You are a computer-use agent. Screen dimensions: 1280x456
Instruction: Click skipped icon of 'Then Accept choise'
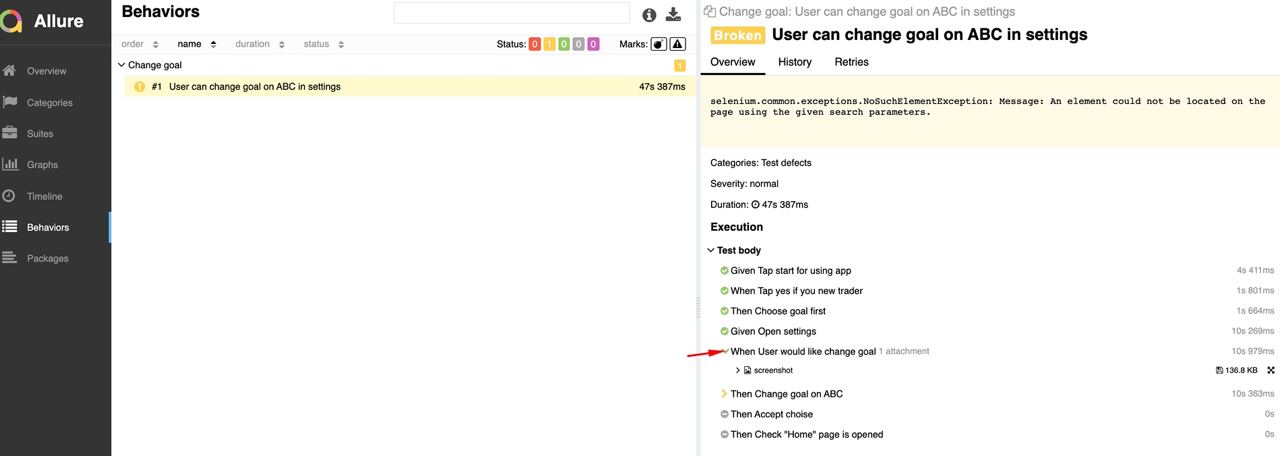click(x=725, y=414)
